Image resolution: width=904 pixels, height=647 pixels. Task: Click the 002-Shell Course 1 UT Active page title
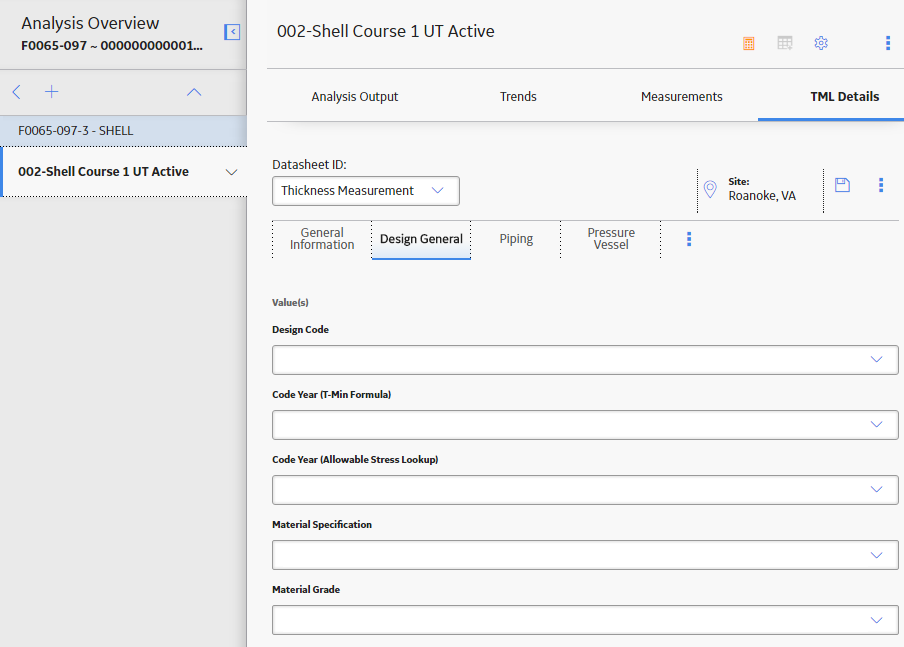click(386, 31)
